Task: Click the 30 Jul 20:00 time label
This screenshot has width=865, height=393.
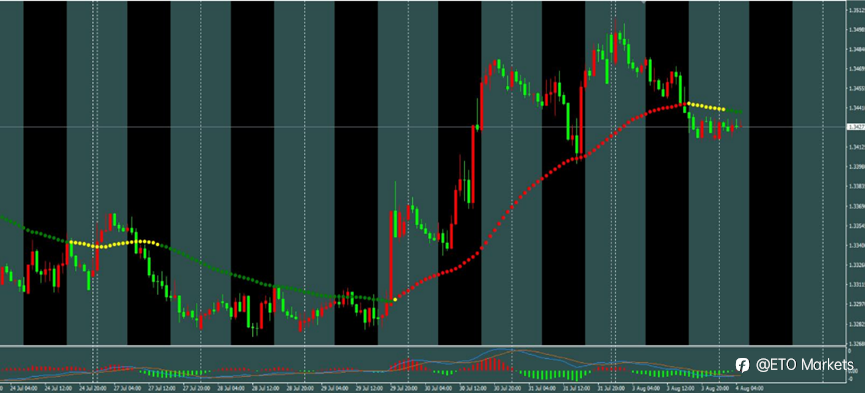Action: pos(508,389)
